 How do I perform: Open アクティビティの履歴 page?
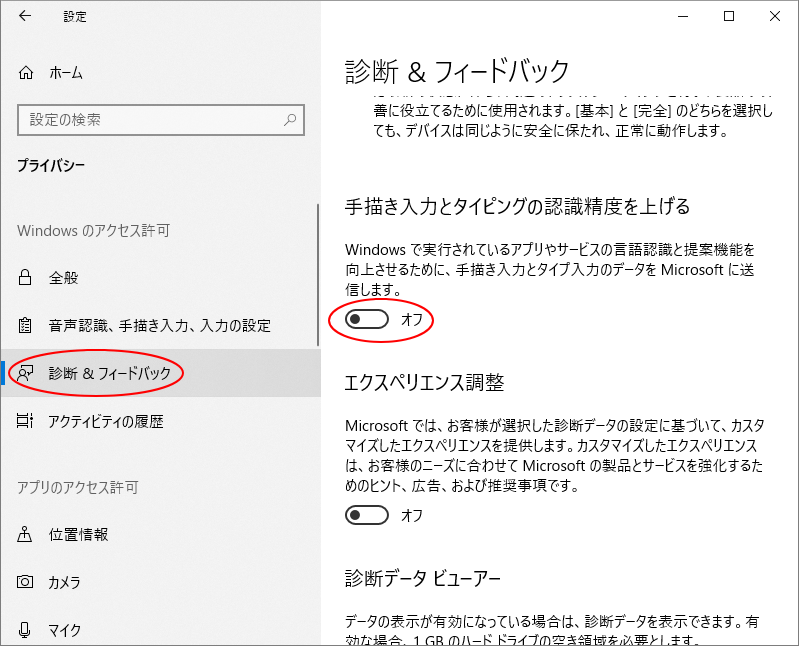[160, 421]
